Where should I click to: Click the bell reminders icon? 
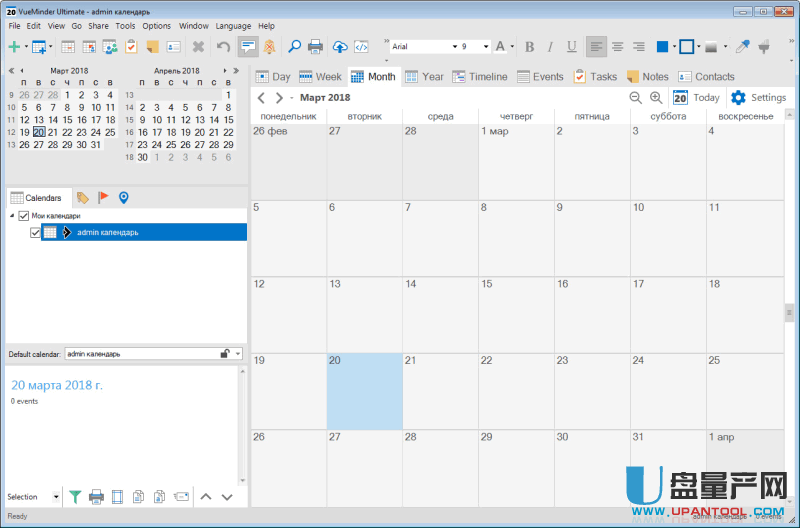point(270,47)
